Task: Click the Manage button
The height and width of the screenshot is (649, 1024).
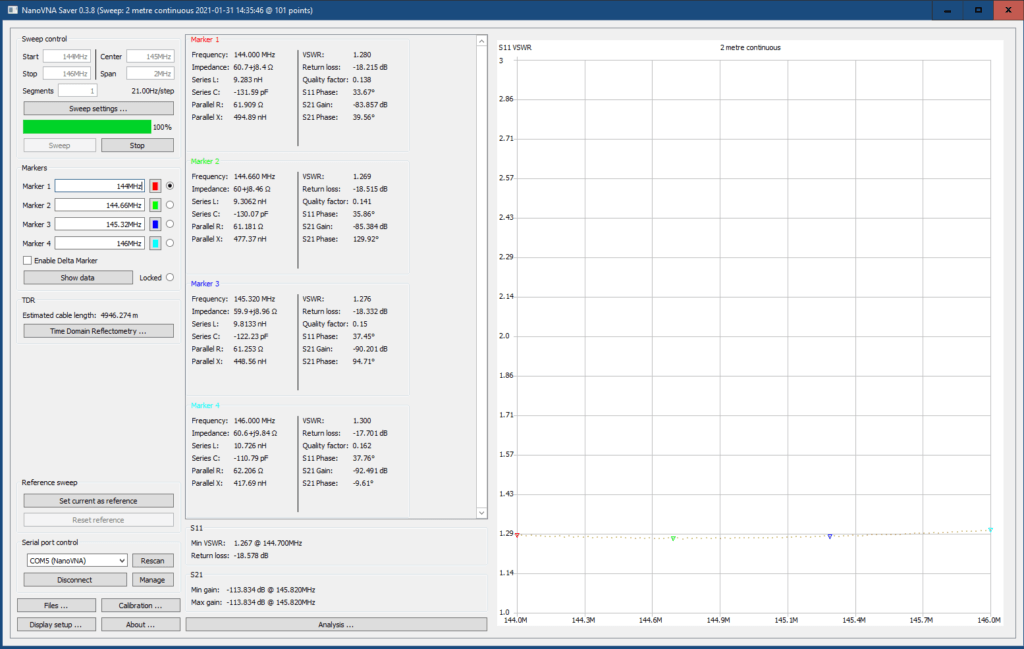Action: 153,580
